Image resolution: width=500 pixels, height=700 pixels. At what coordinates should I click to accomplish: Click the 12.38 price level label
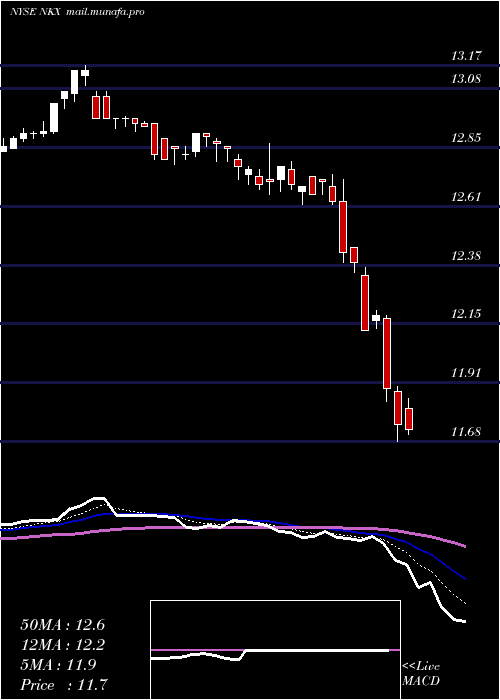point(466,256)
